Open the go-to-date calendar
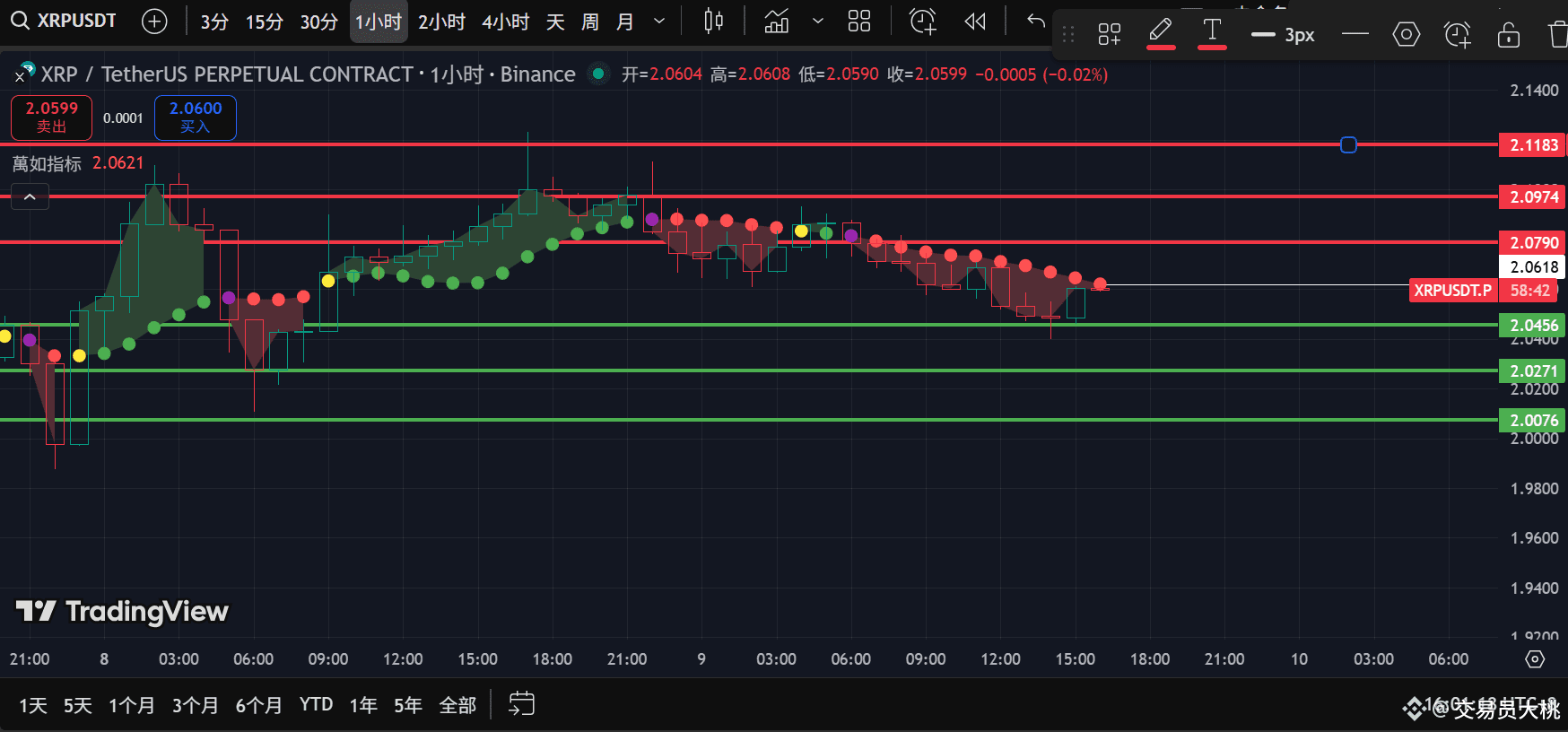1568x732 pixels. click(521, 704)
